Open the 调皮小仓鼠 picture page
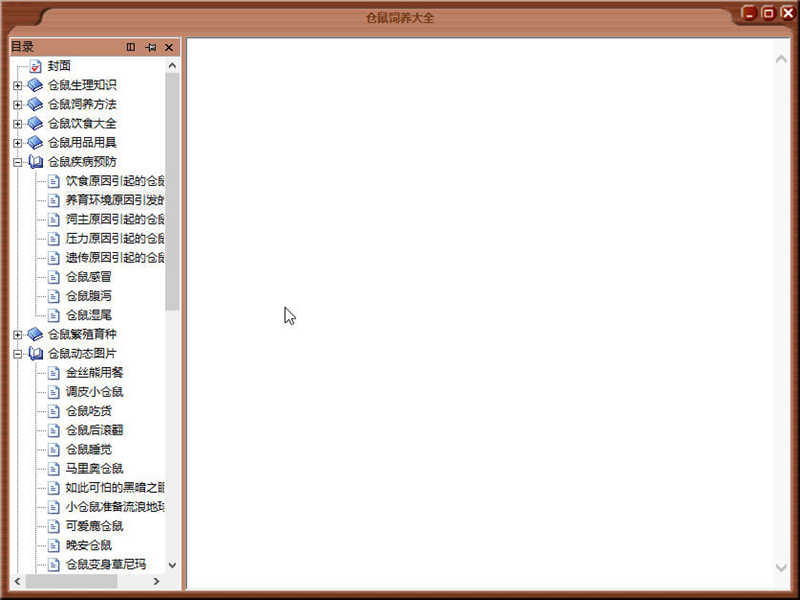The width and height of the screenshot is (800, 600). (x=94, y=392)
